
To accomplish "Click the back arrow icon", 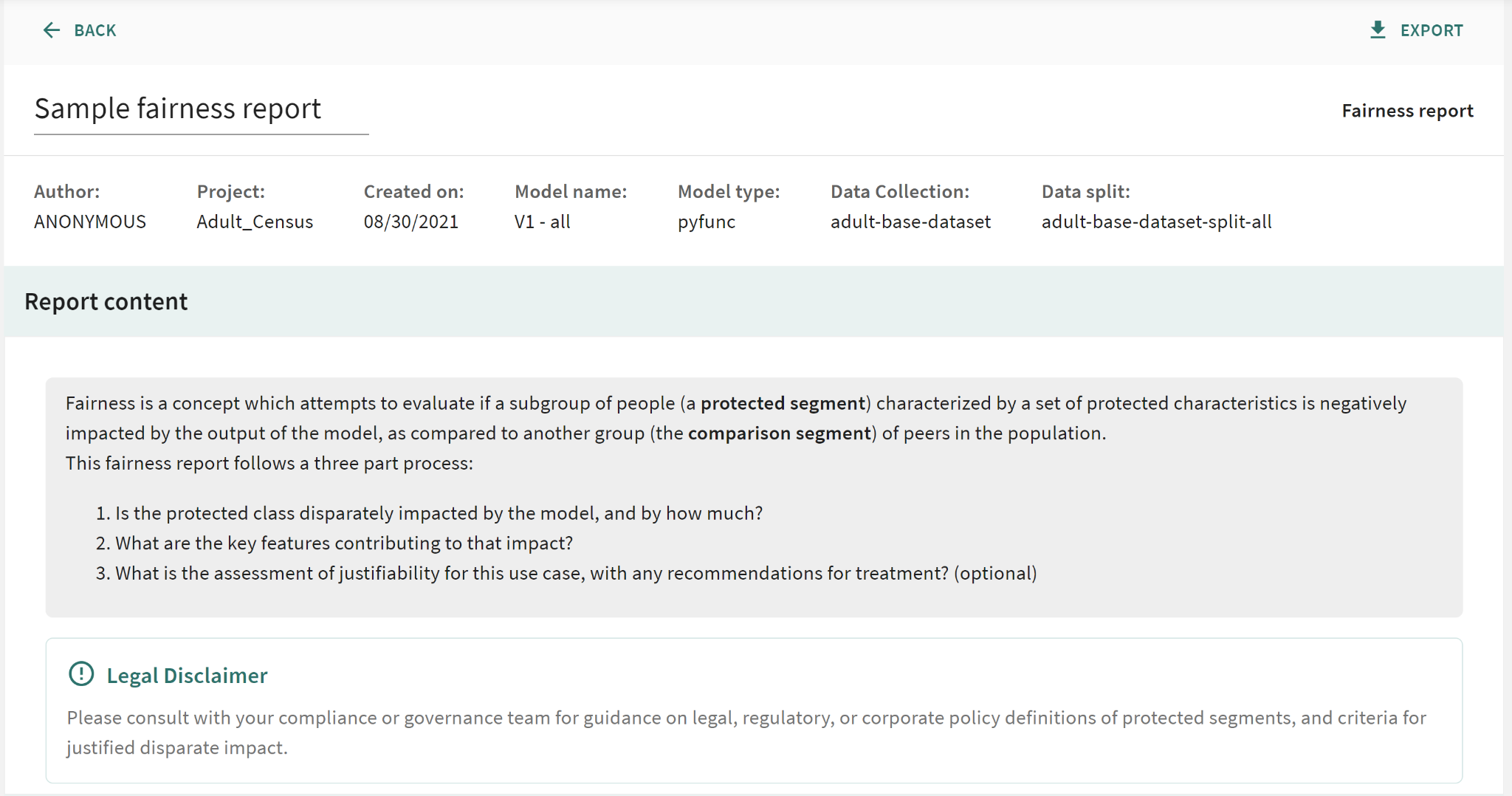I will (51, 30).
